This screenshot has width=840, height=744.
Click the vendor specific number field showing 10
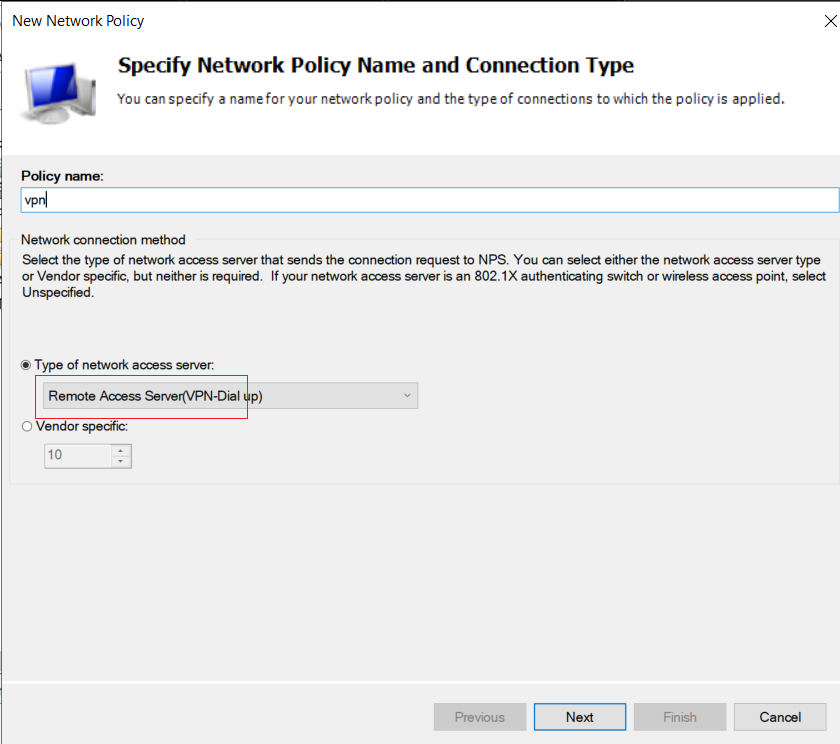click(78, 455)
